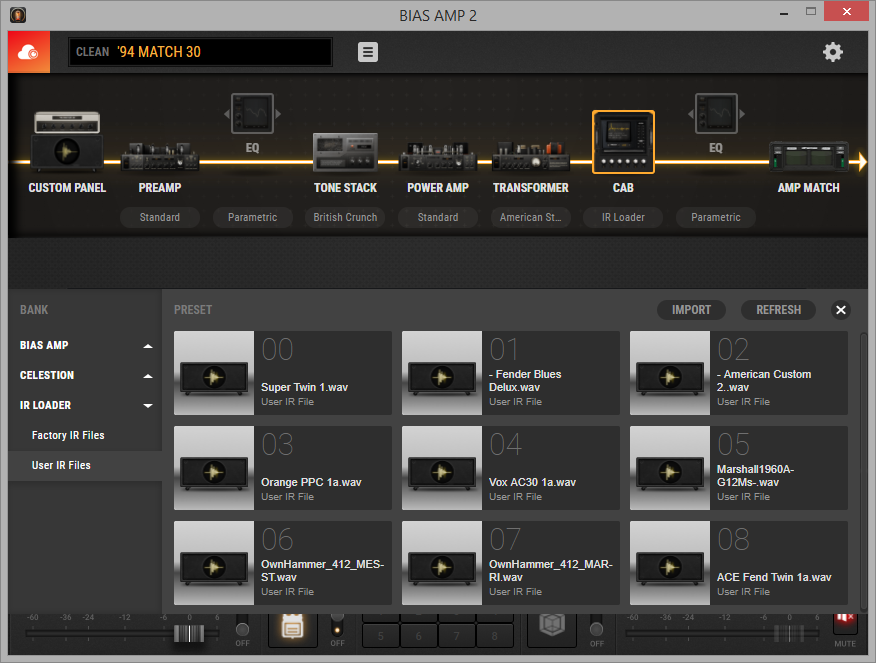Show next EQ type for second EQ
876x663 pixels.
click(x=742, y=114)
